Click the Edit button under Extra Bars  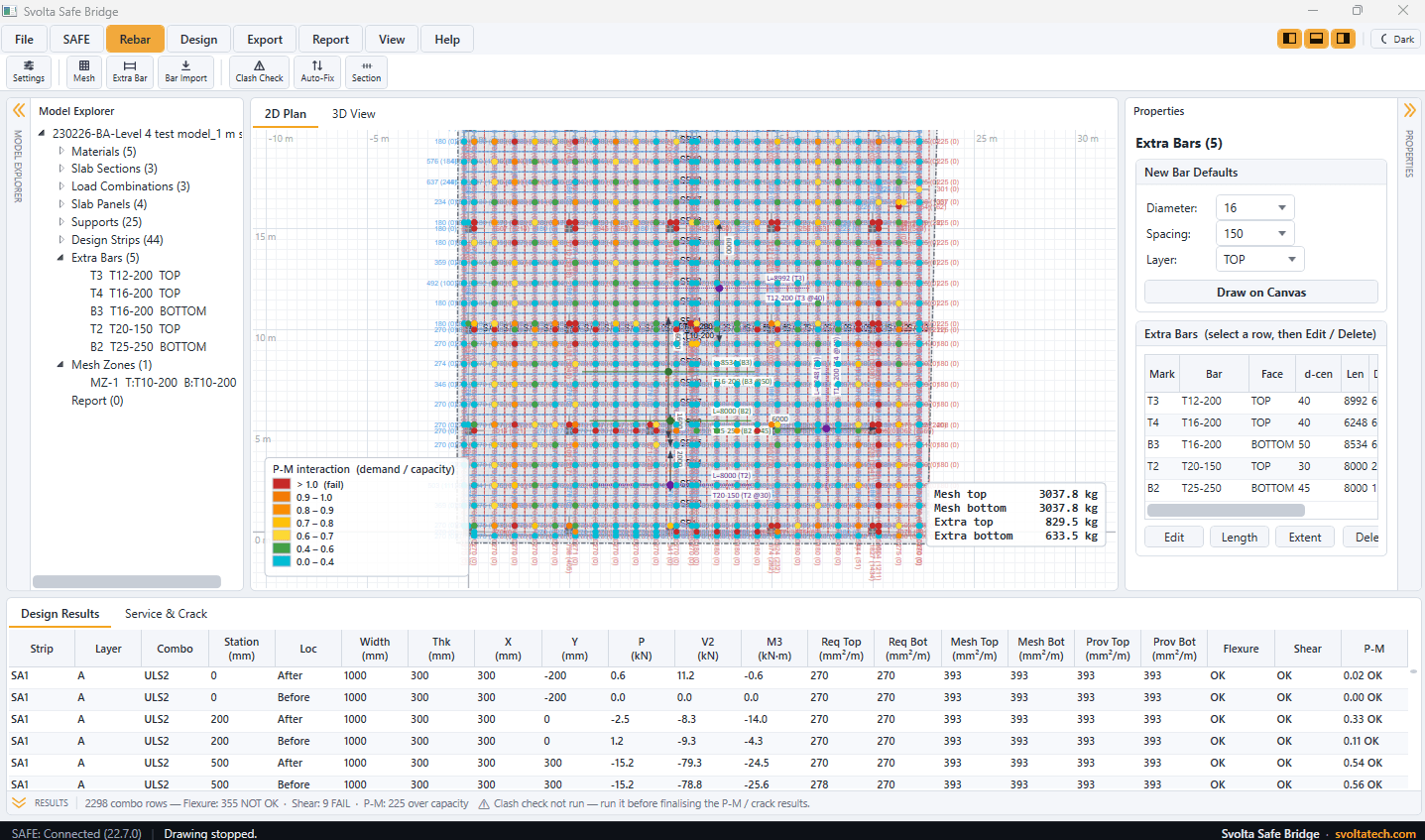[x=1174, y=538]
